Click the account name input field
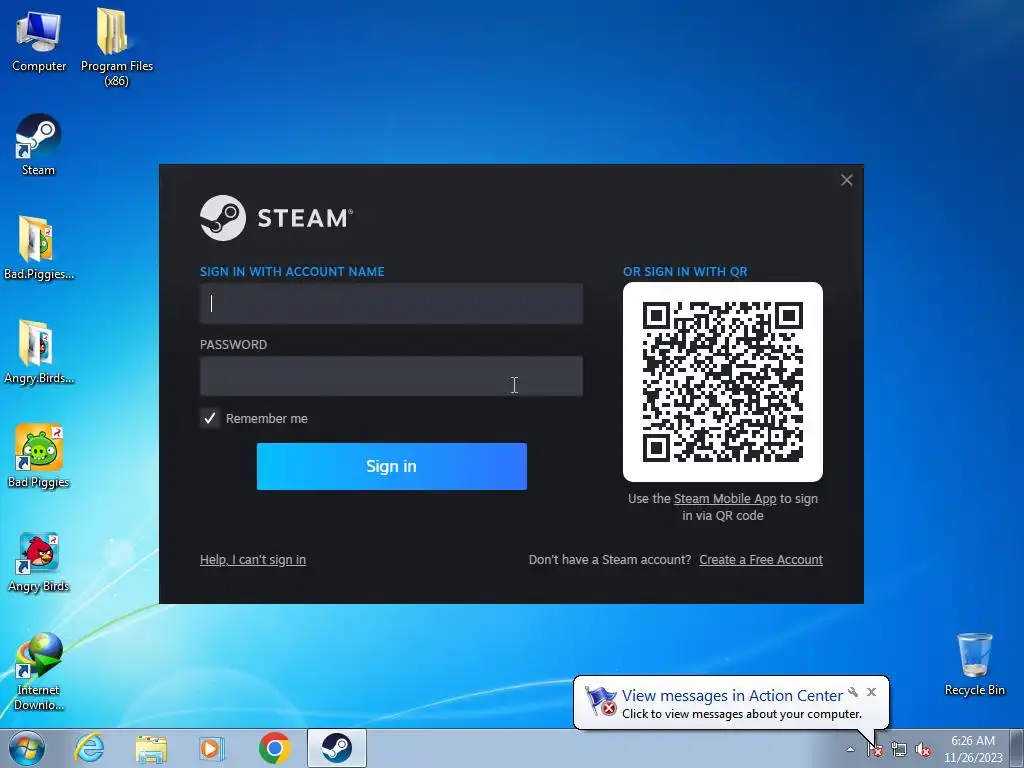1024x768 pixels. tap(391, 304)
